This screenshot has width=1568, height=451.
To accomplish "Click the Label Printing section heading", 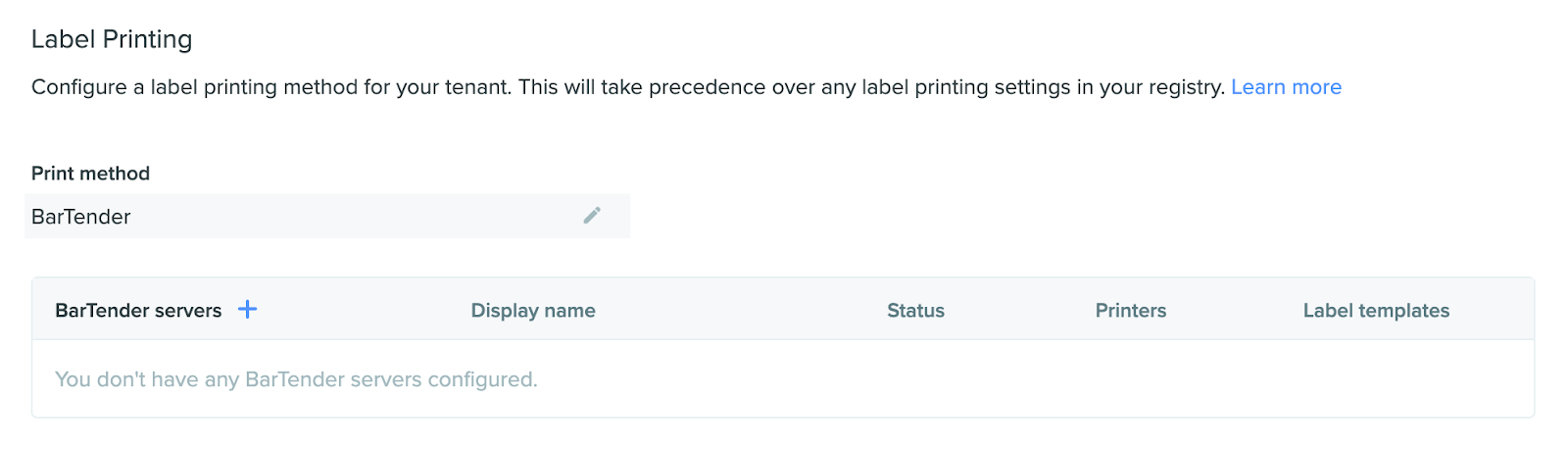I will [x=112, y=39].
